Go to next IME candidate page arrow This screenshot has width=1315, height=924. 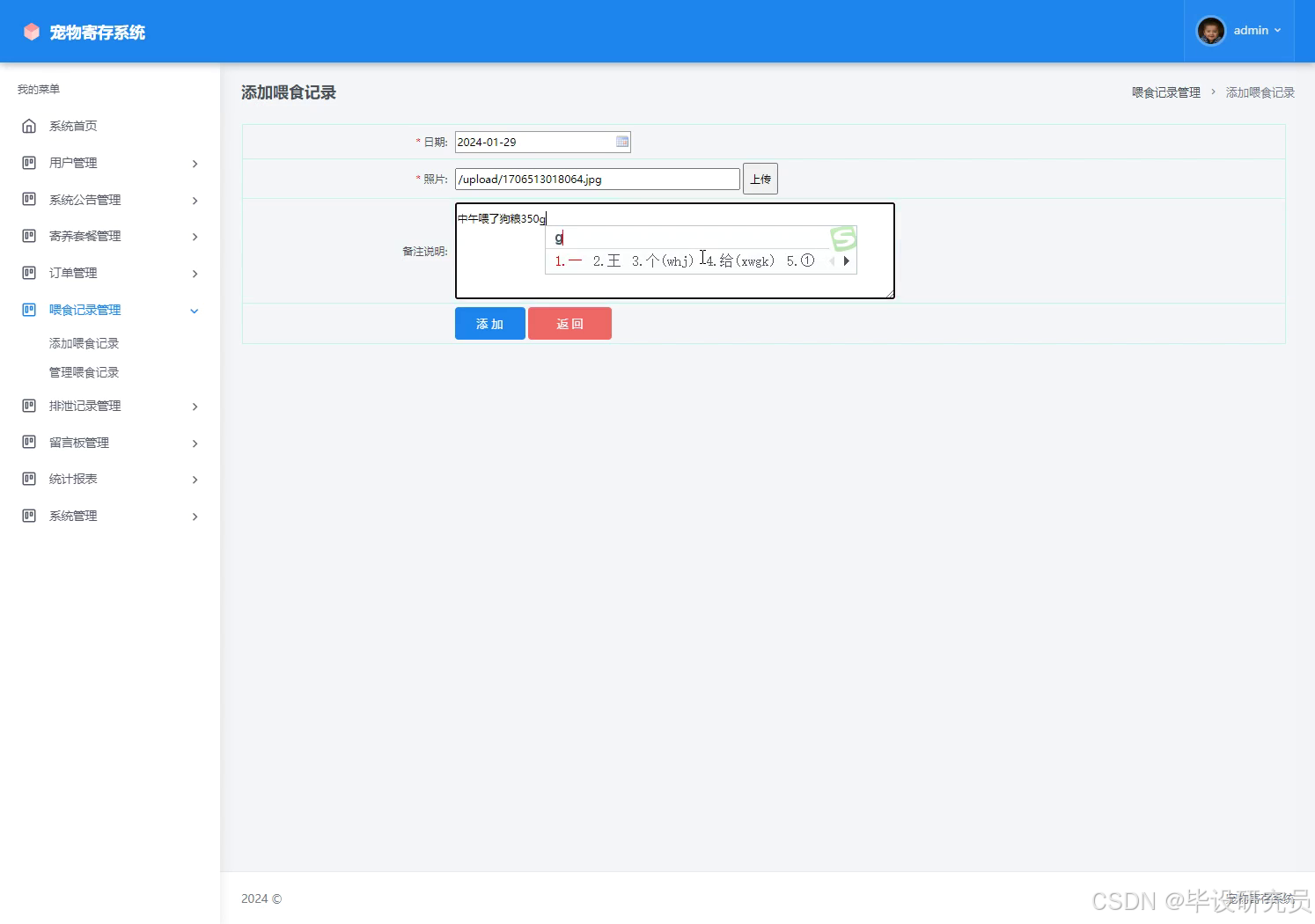847,260
